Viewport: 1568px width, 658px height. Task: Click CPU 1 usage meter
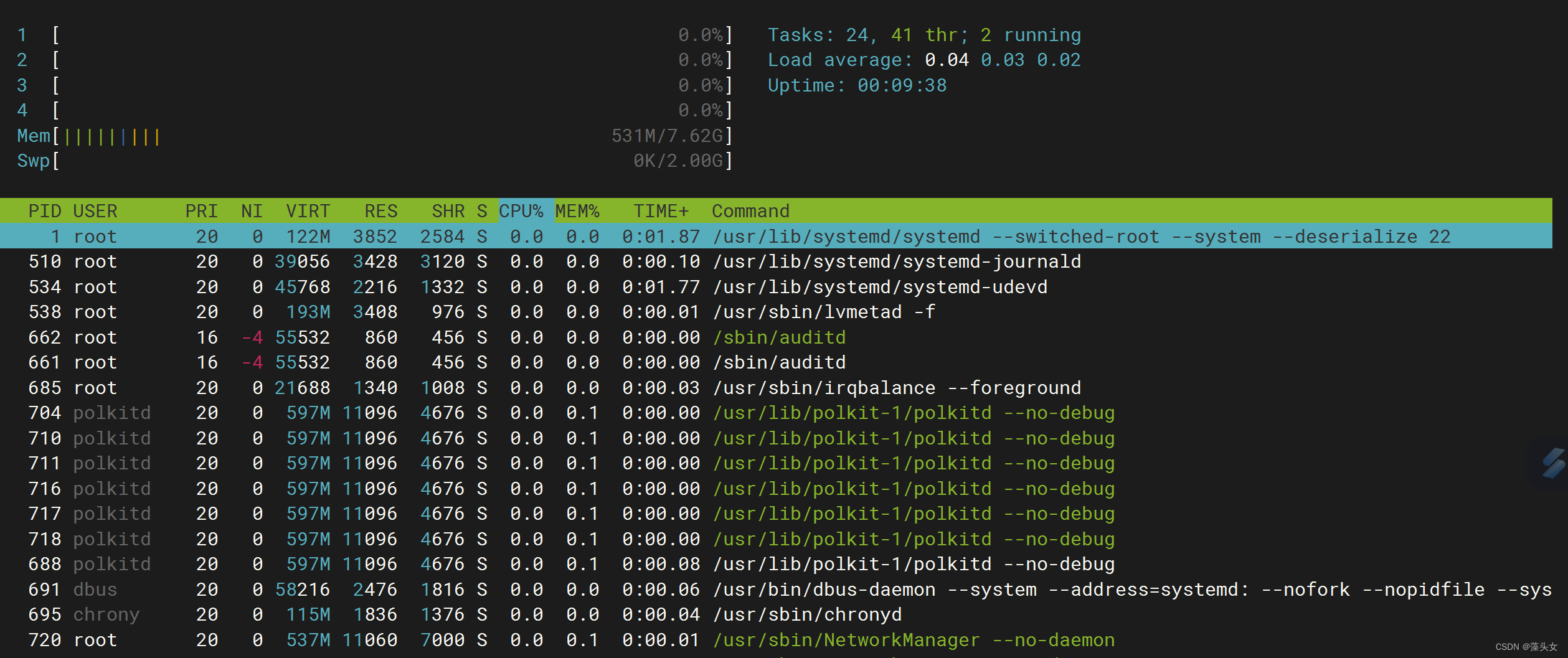coord(375,35)
